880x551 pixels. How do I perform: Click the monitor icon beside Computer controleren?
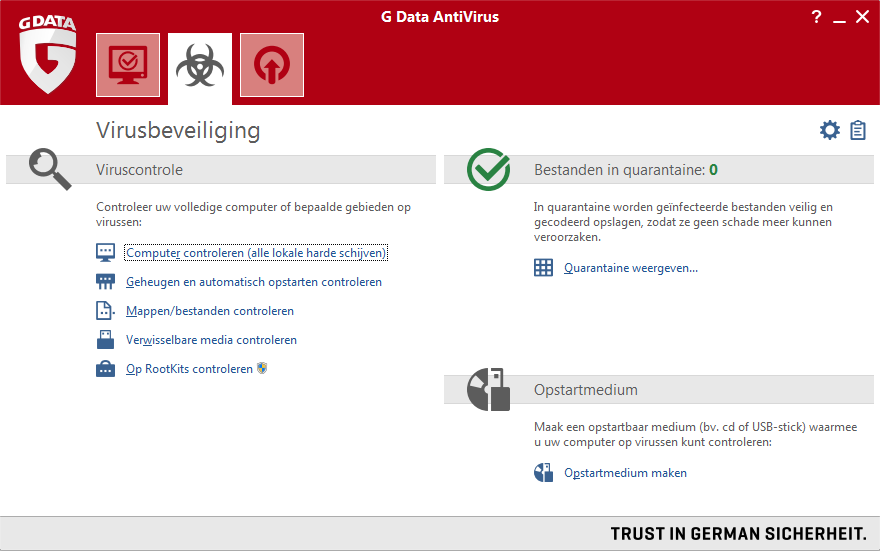click(x=106, y=253)
